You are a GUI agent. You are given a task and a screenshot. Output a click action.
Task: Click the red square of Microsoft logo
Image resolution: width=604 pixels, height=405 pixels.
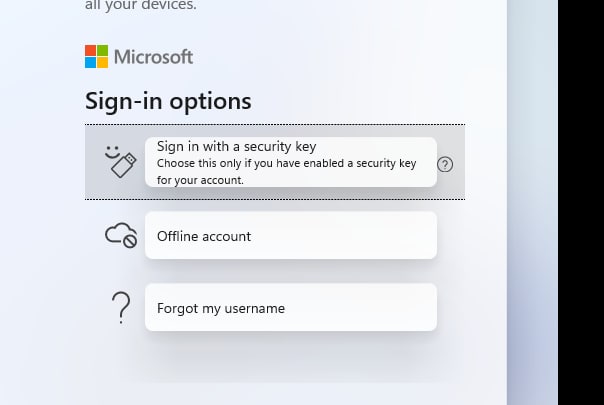pyautogui.click(x=91, y=50)
